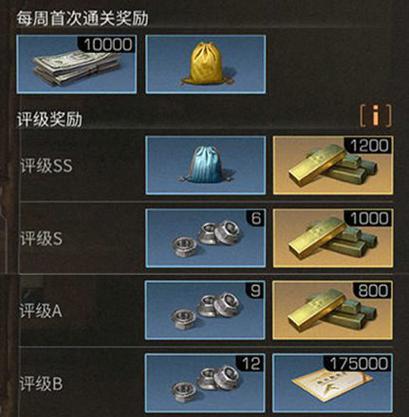
Task: Select the 1200 gold bars reward
Action: (333, 165)
